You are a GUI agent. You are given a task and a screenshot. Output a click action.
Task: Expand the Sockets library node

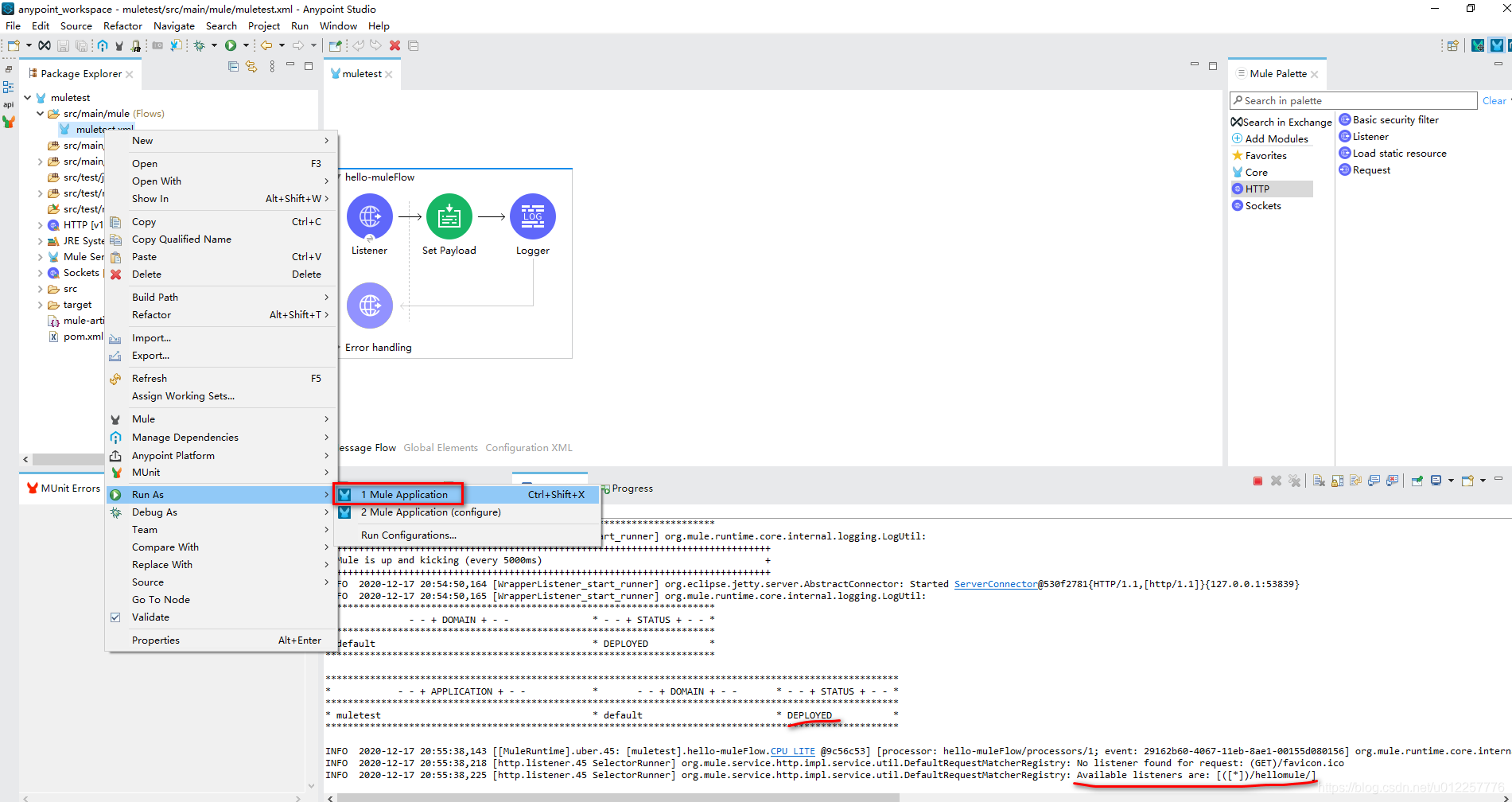click(40, 273)
